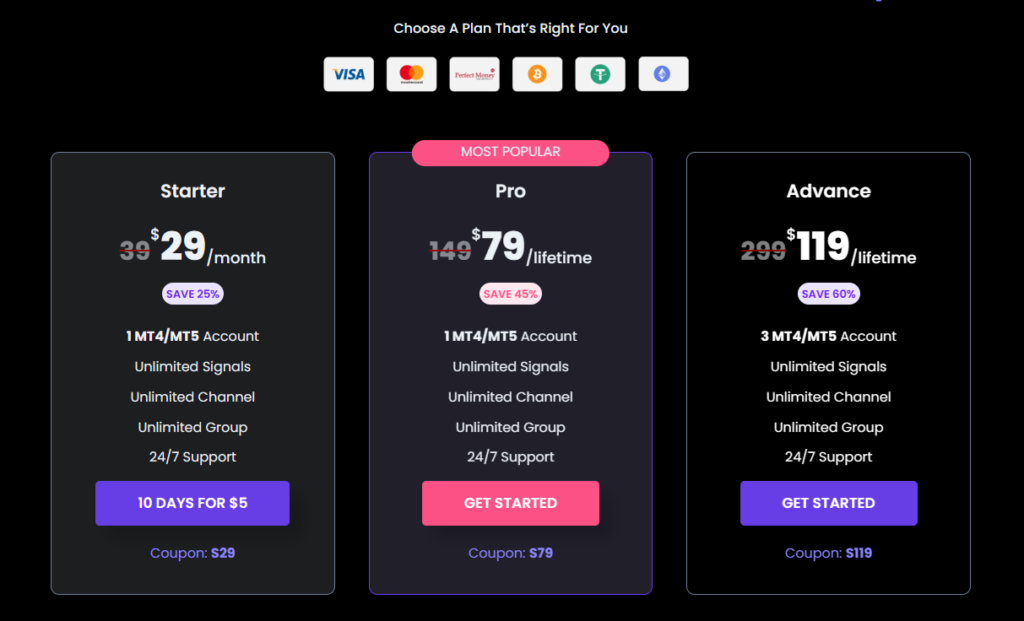Click the 3 MT4/MT5 Account feature text

(828, 336)
